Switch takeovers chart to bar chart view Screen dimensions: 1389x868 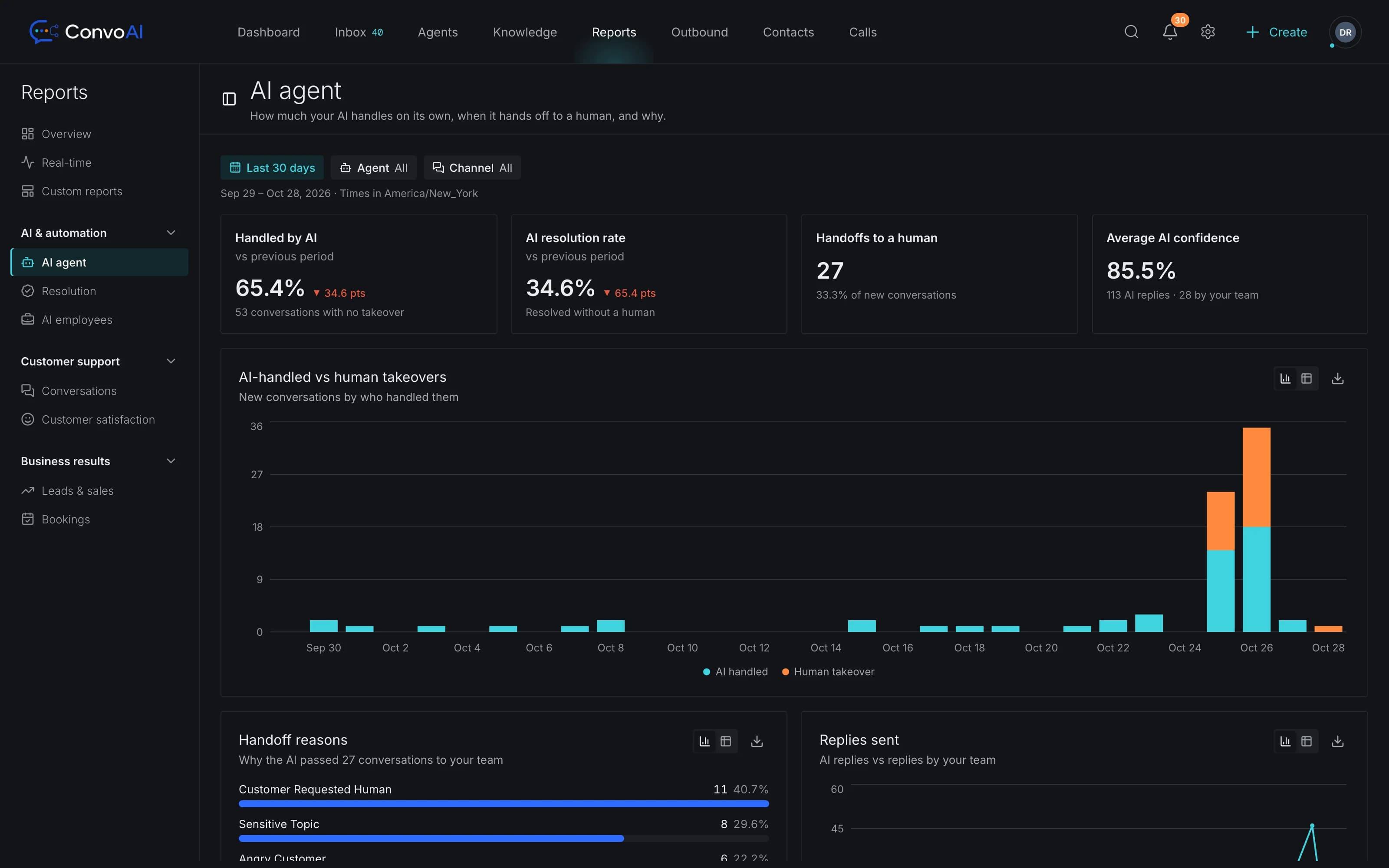[x=1285, y=378]
